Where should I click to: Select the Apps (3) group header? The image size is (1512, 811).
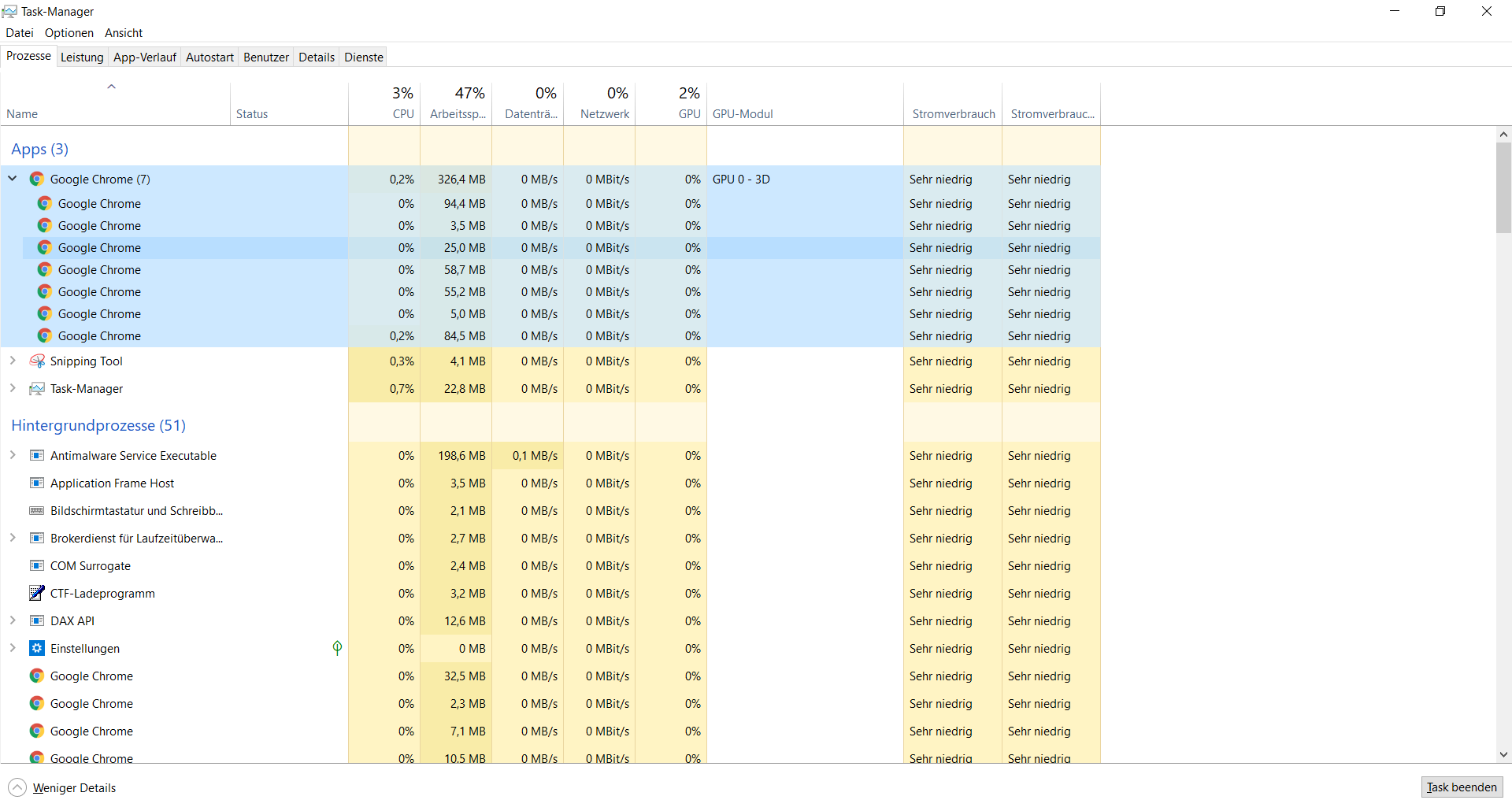pyautogui.click(x=39, y=149)
